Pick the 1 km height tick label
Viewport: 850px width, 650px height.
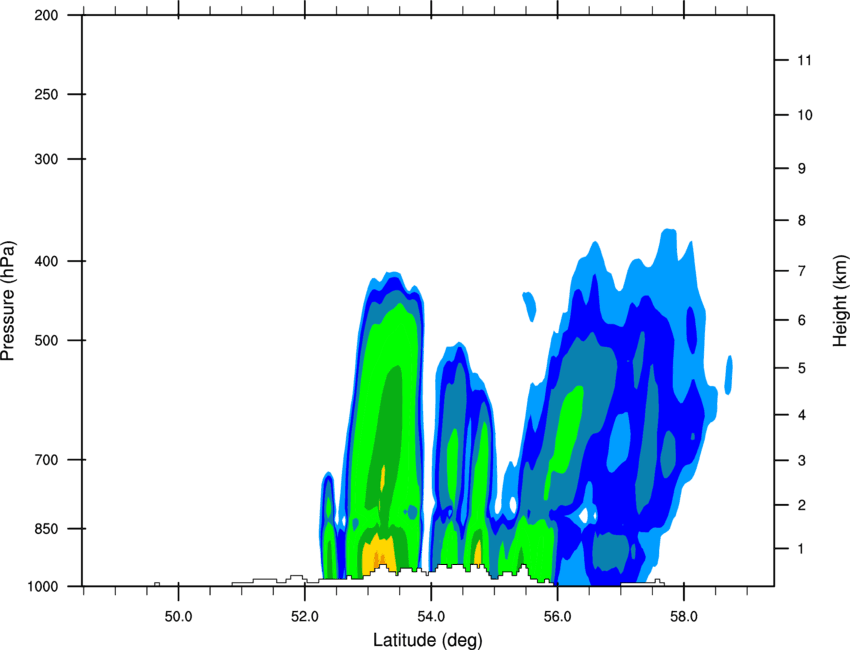(802, 549)
